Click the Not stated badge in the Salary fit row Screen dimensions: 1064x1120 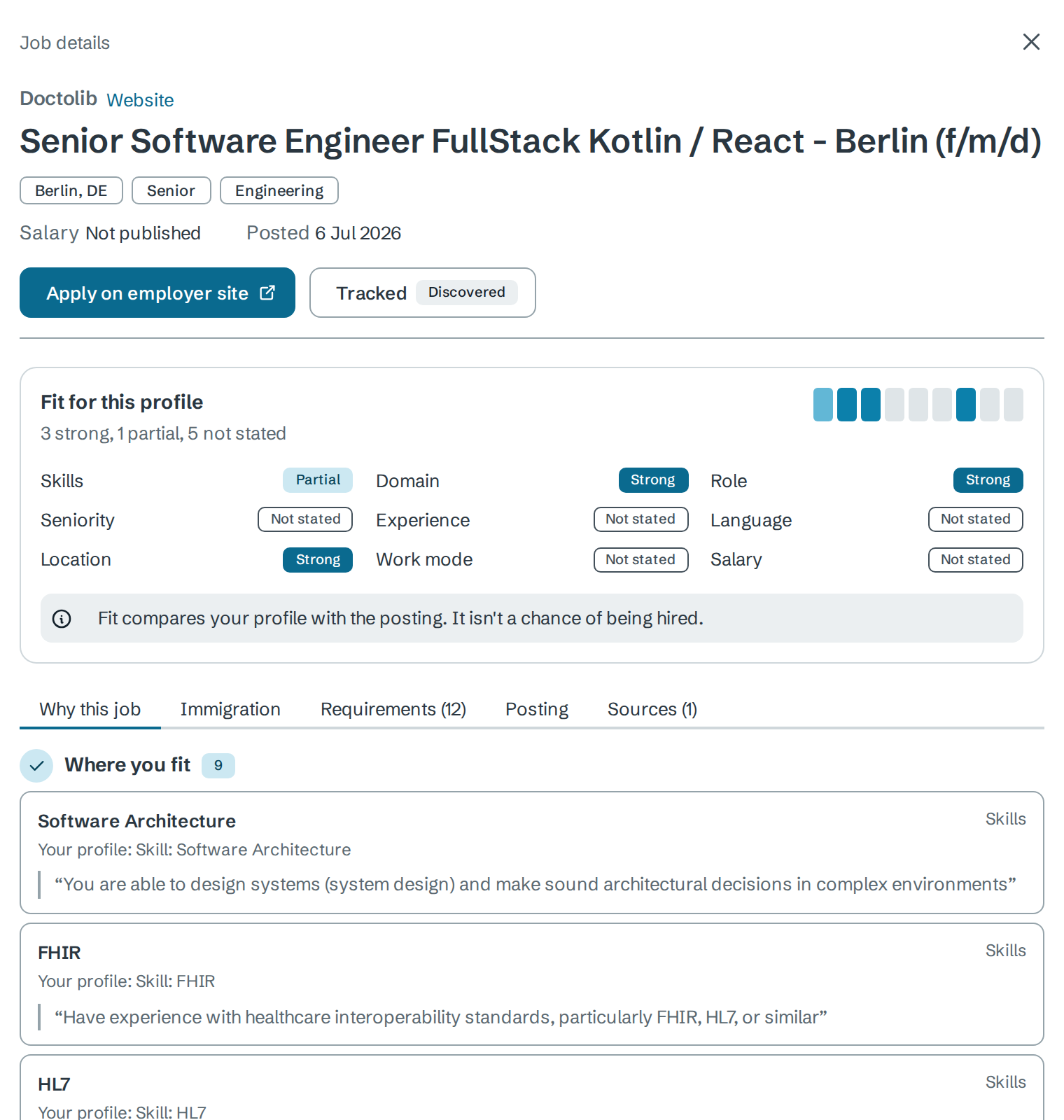coord(976,560)
